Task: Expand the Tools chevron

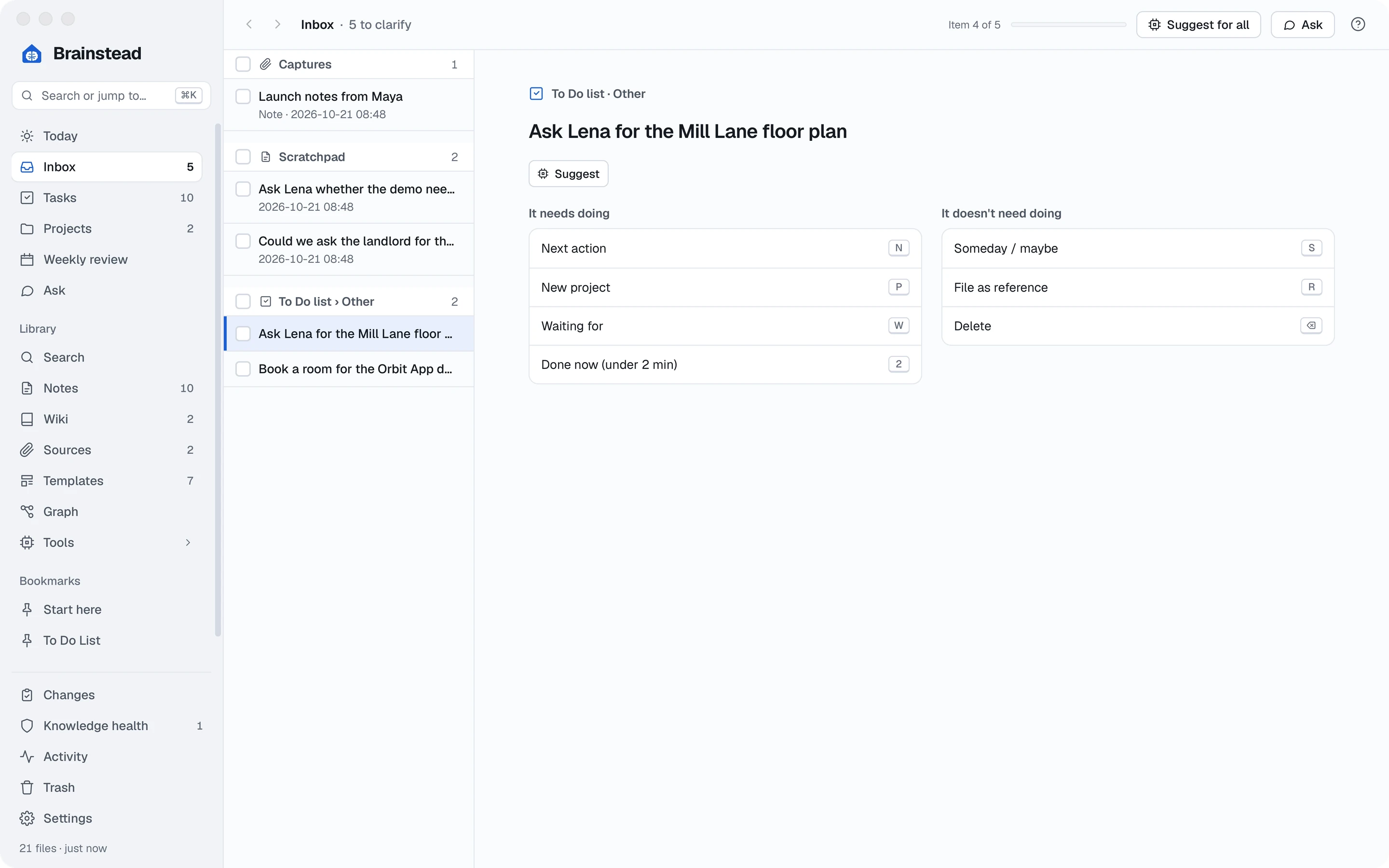Action: point(188,542)
